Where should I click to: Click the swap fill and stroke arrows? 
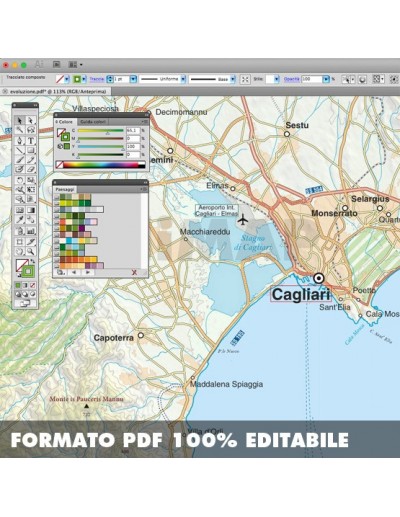[x=32, y=261]
